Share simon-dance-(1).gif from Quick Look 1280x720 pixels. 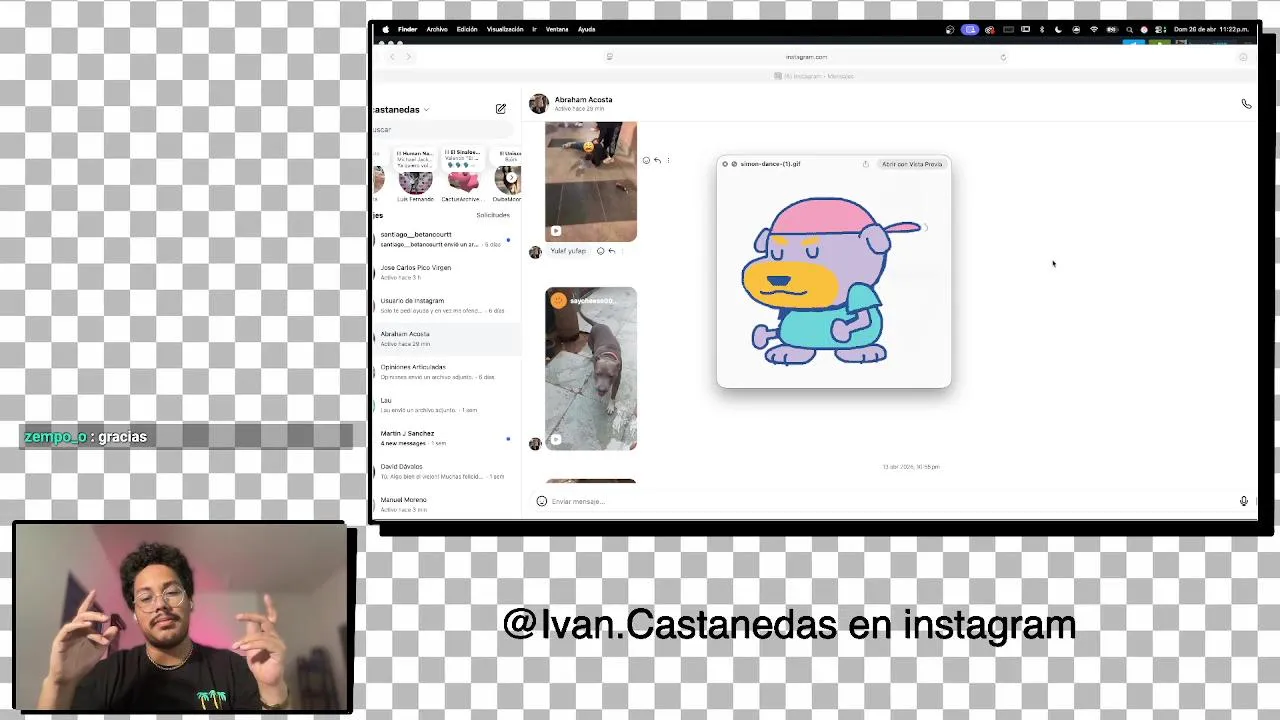pyautogui.click(x=865, y=164)
